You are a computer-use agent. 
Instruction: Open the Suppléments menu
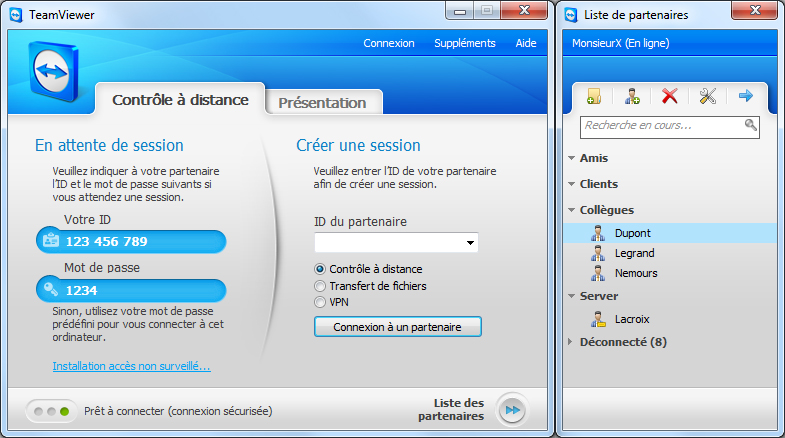[x=465, y=43]
